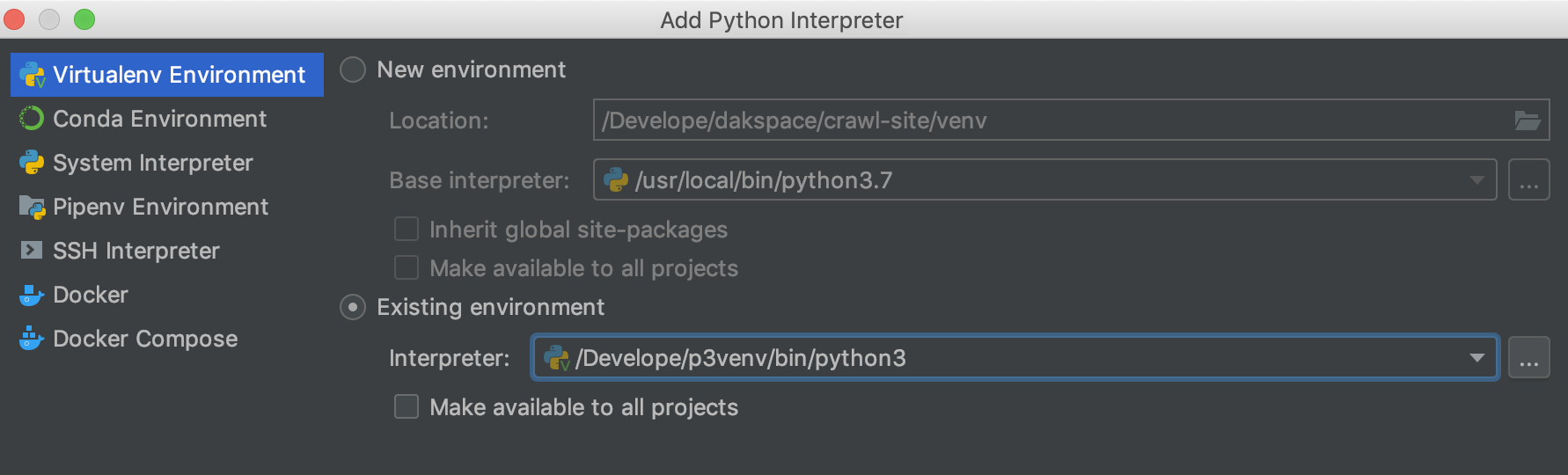Browse for existing interpreter with ellipsis button
Screen dimensions: 1568x475
click(x=1528, y=358)
